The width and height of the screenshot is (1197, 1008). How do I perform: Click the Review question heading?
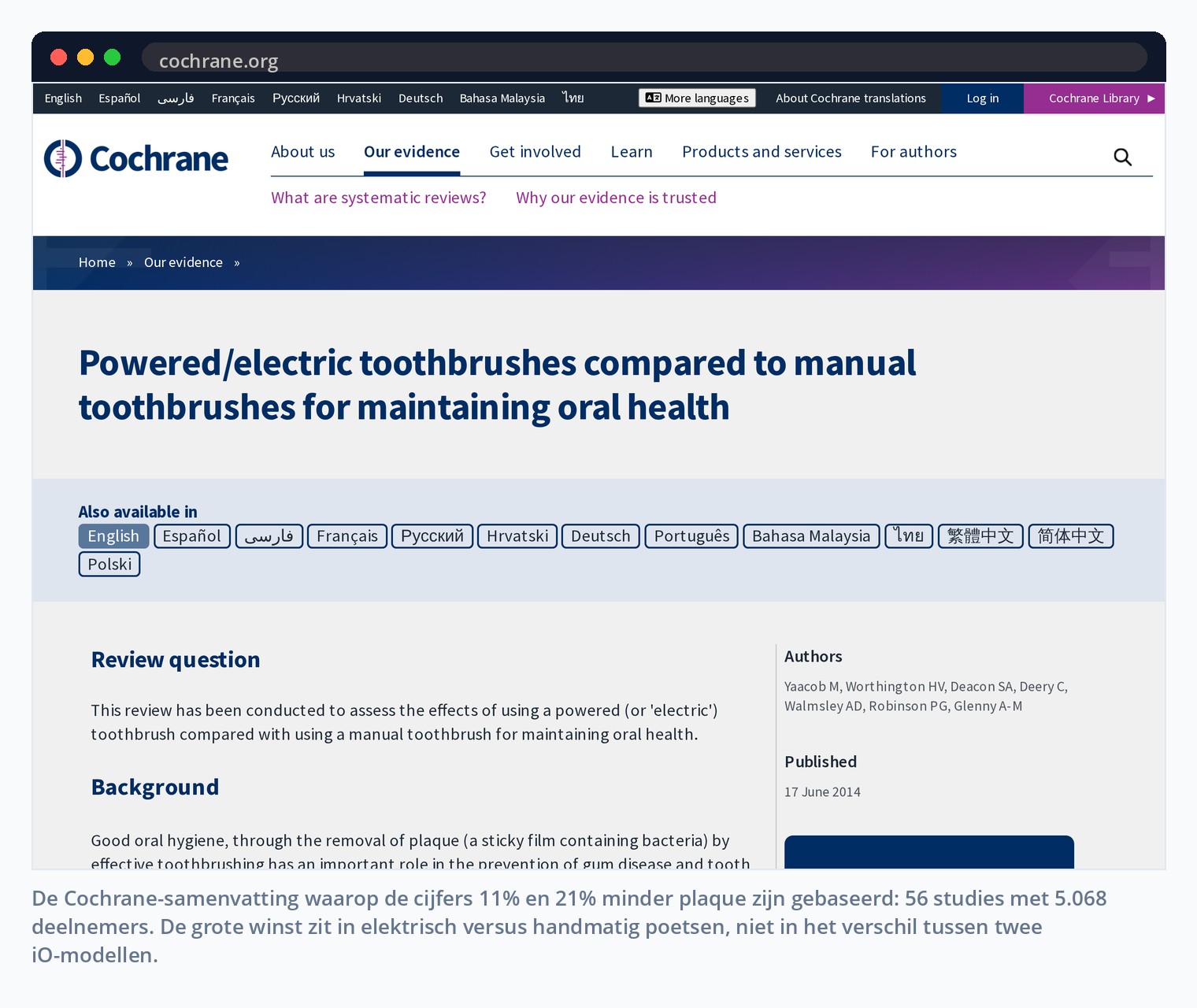[x=176, y=660]
